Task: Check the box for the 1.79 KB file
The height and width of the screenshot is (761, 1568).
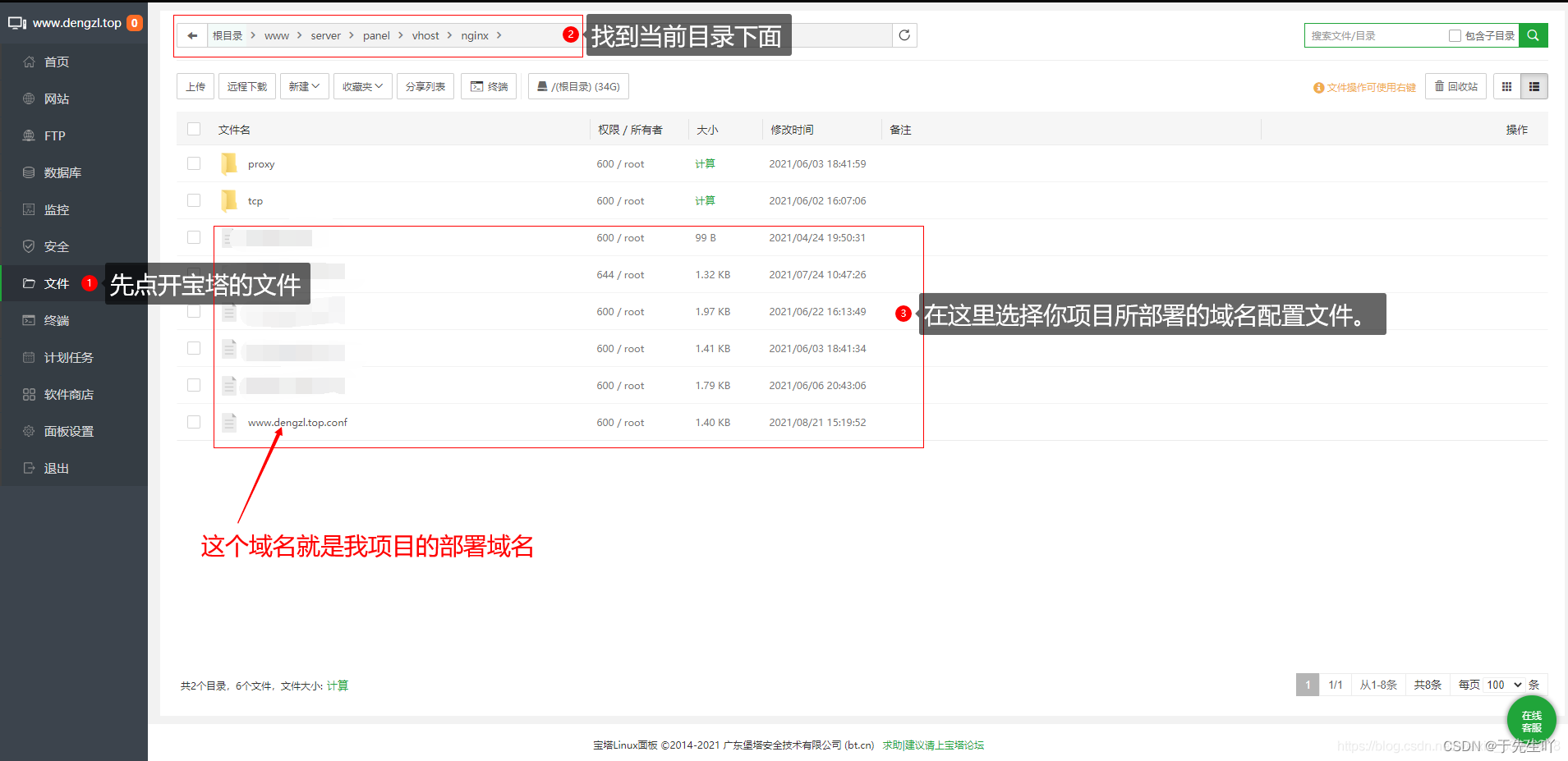Action: (x=194, y=385)
